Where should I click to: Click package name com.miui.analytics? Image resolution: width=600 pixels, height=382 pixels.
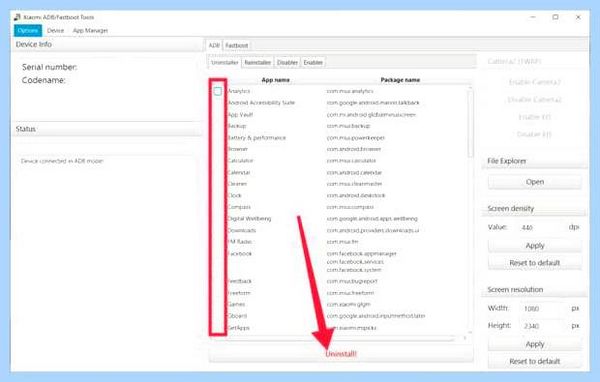tap(350, 91)
